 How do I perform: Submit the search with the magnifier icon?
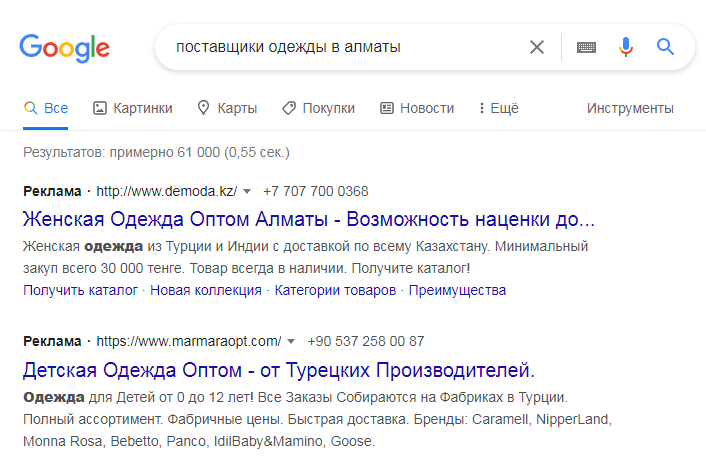tap(665, 47)
